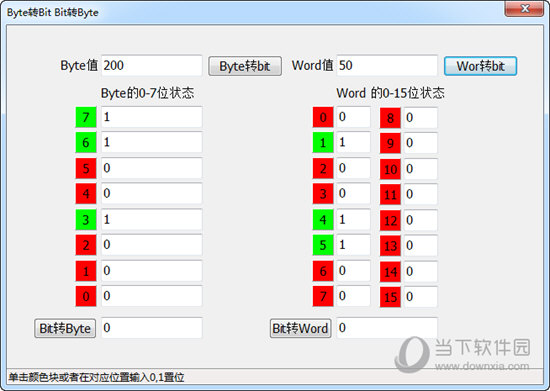Toggle Word bit 3 red color block
550x391 pixels.
(323, 194)
